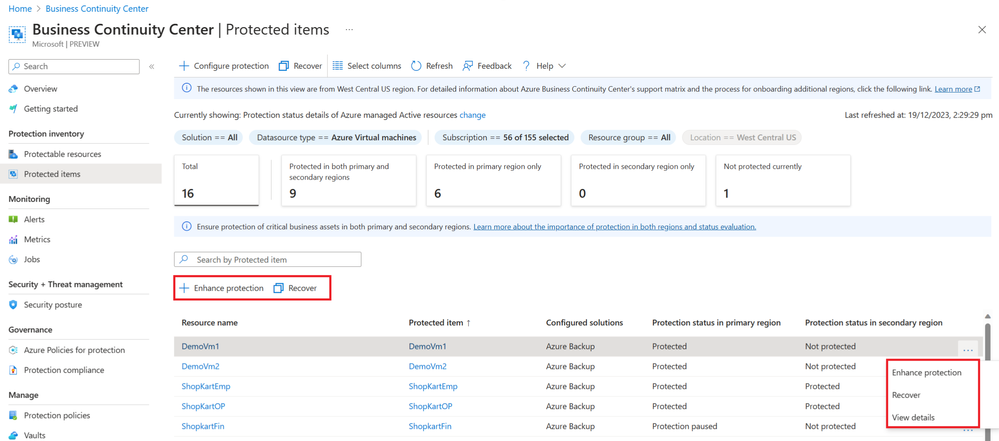Select Protected in secondary region only card
The width and height of the screenshot is (999, 441).
pyautogui.click(x=638, y=180)
